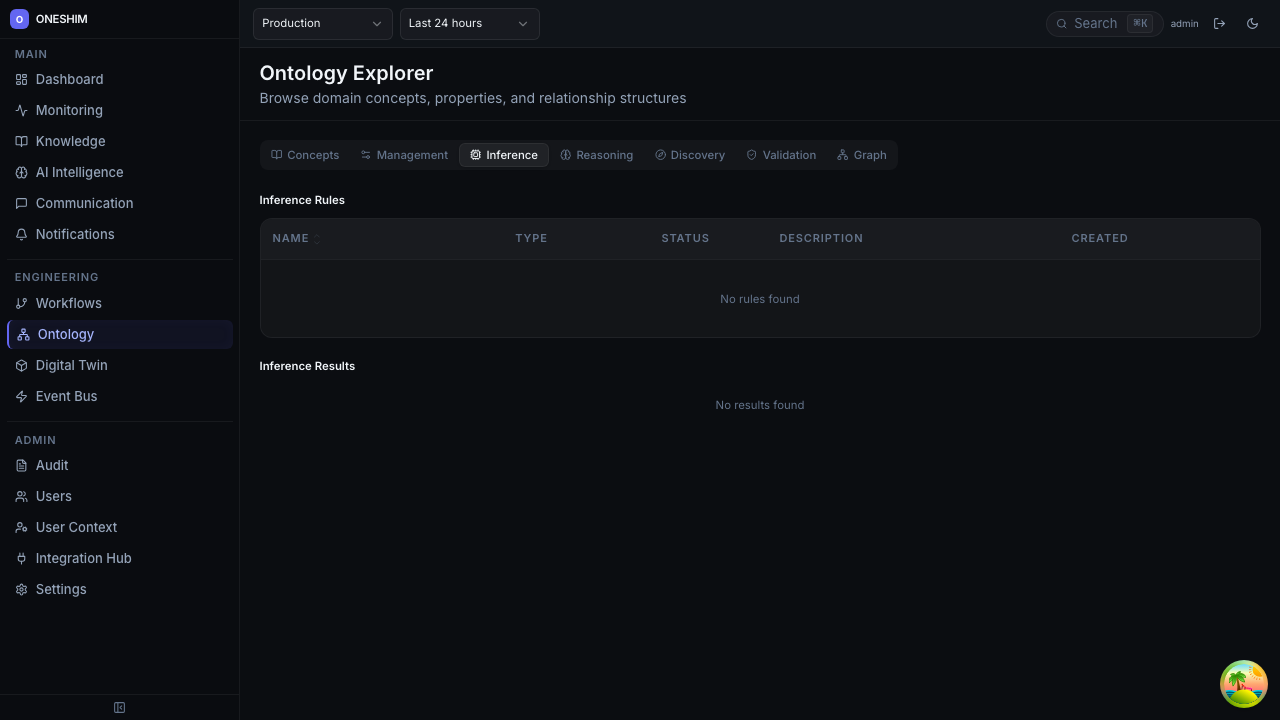Click the Event Bus lightning icon
This screenshot has width=1280, height=720.
click(21, 396)
